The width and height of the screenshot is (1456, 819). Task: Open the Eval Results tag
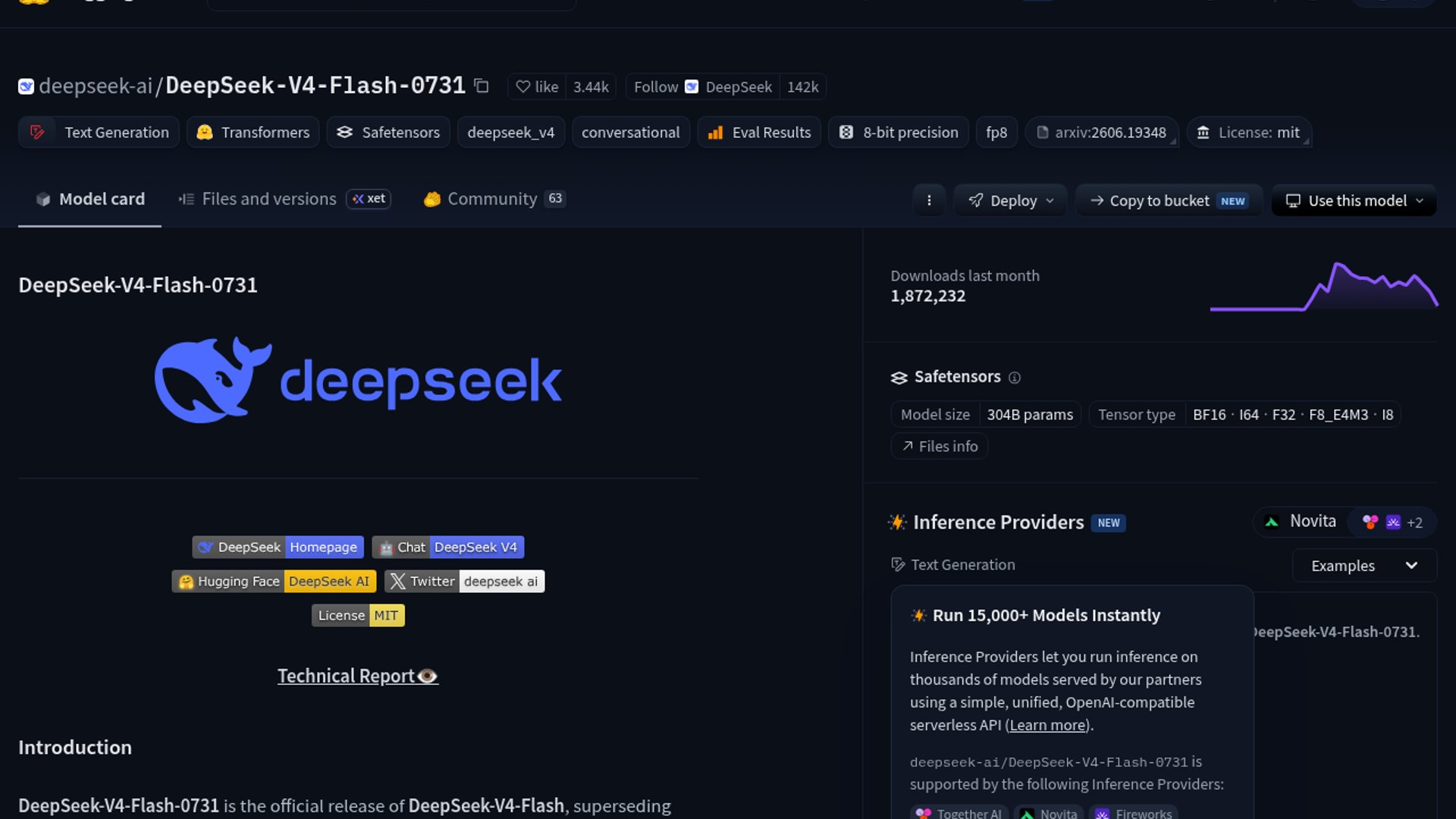(759, 132)
